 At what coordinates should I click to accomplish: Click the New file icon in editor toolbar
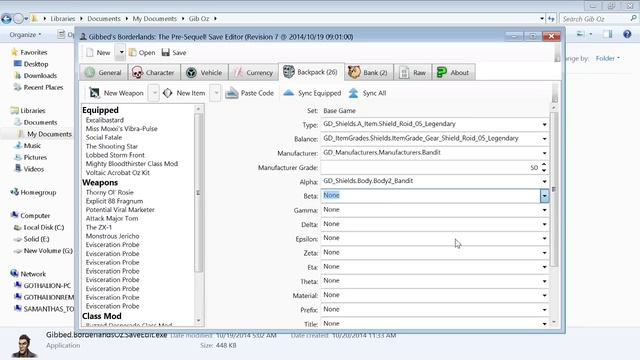click(90, 53)
